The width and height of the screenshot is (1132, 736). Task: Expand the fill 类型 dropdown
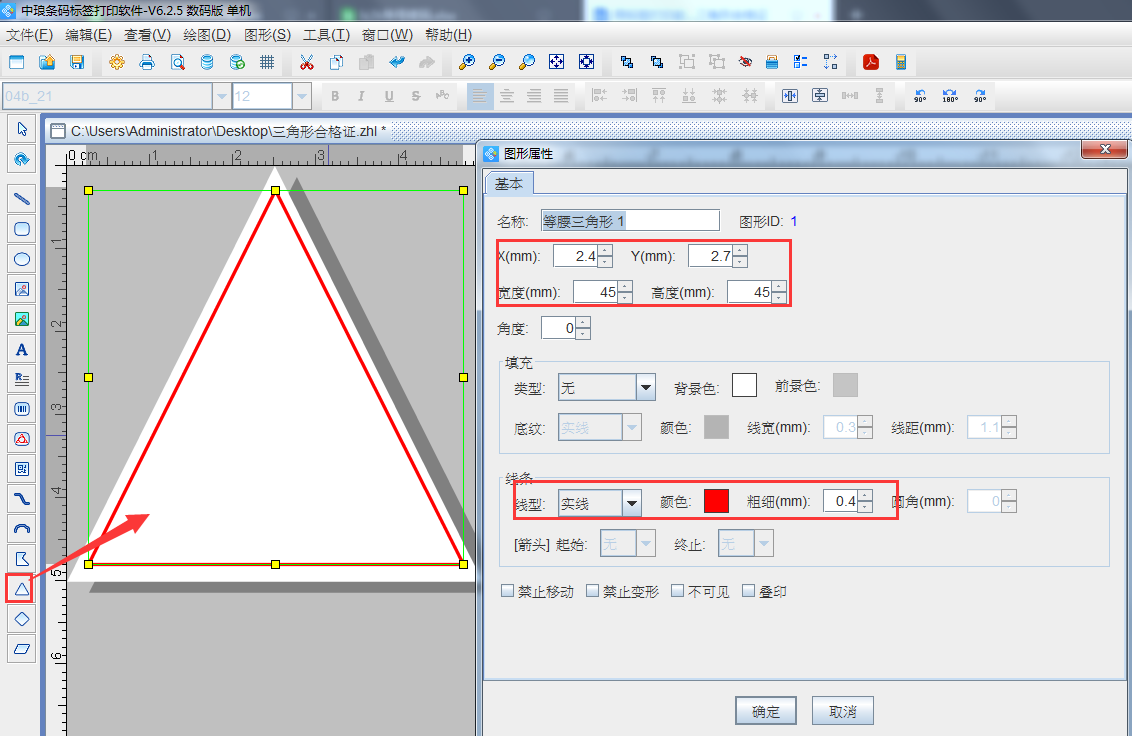pyautogui.click(x=645, y=387)
